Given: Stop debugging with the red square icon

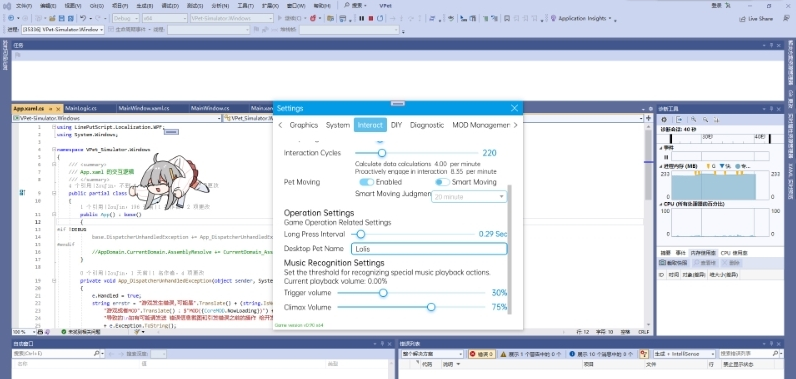Looking at the screenshot, I should coord(371,18).
